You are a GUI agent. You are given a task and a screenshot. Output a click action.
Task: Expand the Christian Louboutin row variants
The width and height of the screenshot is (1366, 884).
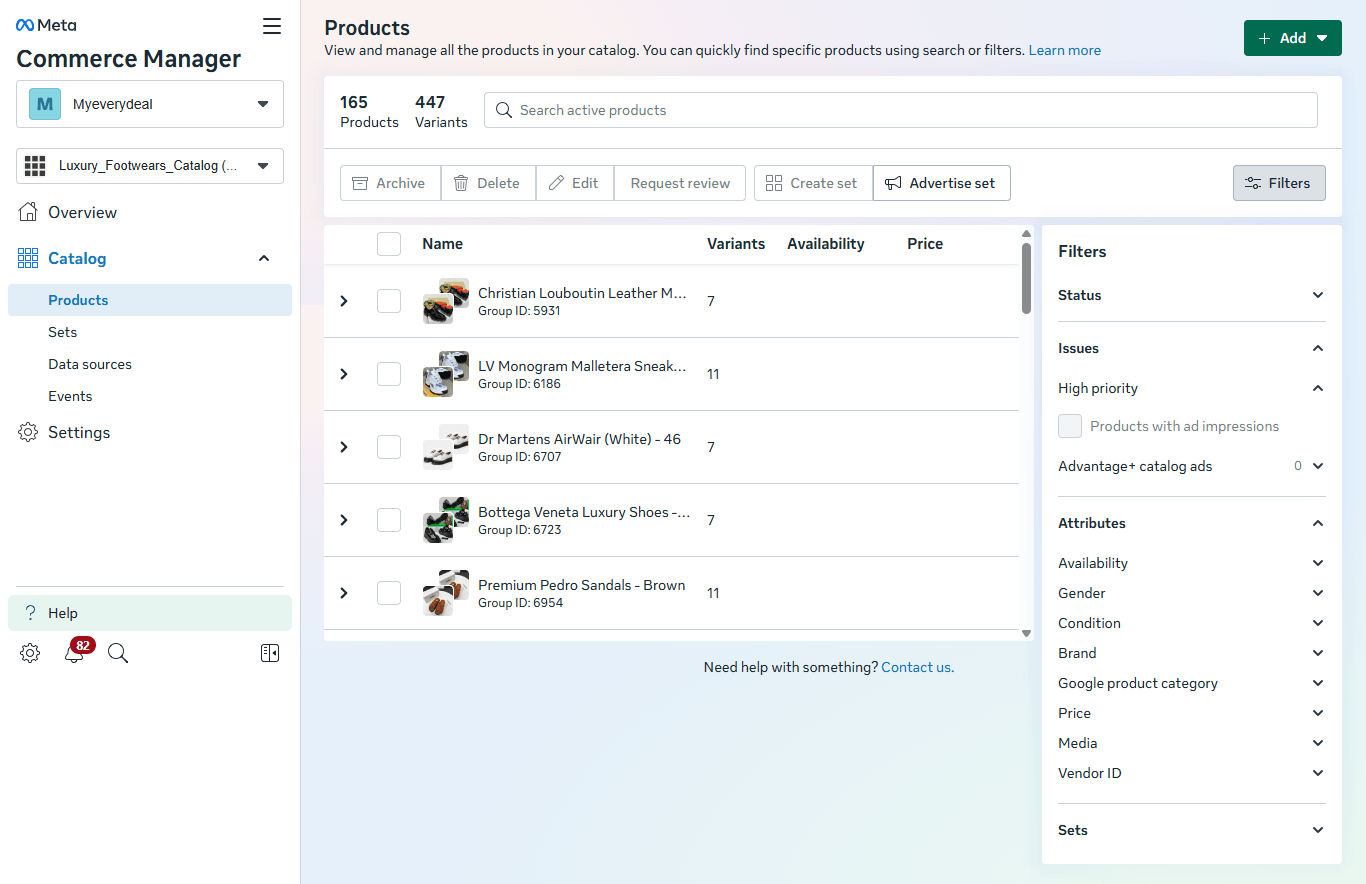[344, 301]
